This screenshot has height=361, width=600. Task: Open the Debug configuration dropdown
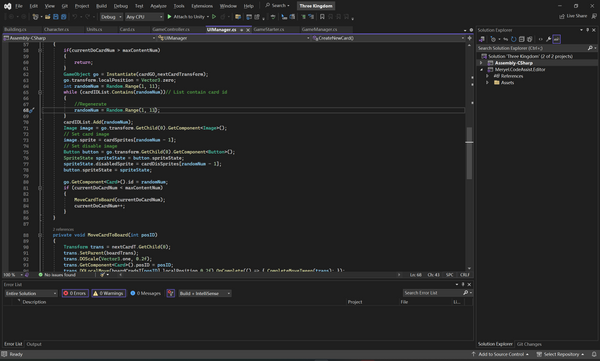111,17
